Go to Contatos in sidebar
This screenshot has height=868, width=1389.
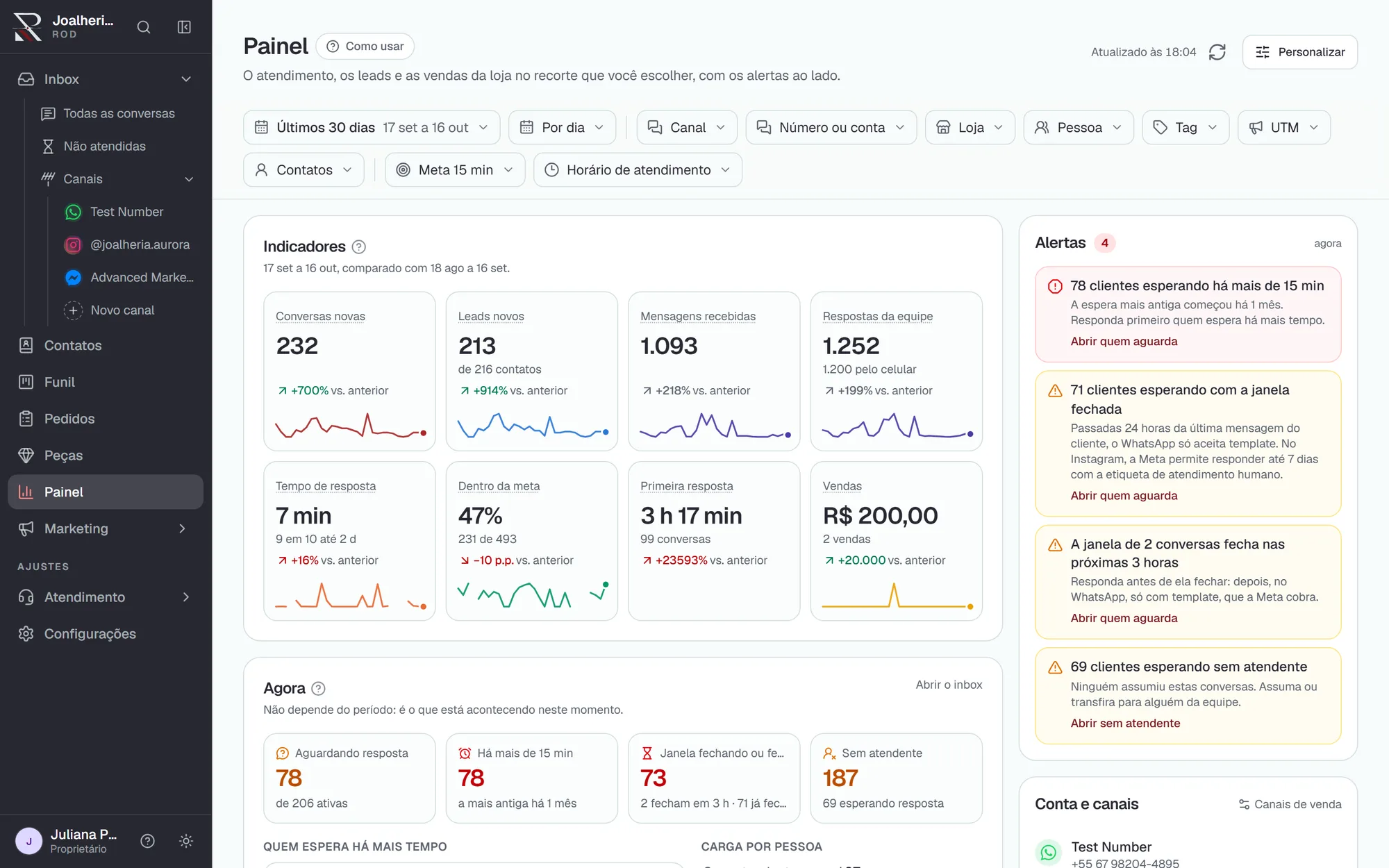[106, 346]
